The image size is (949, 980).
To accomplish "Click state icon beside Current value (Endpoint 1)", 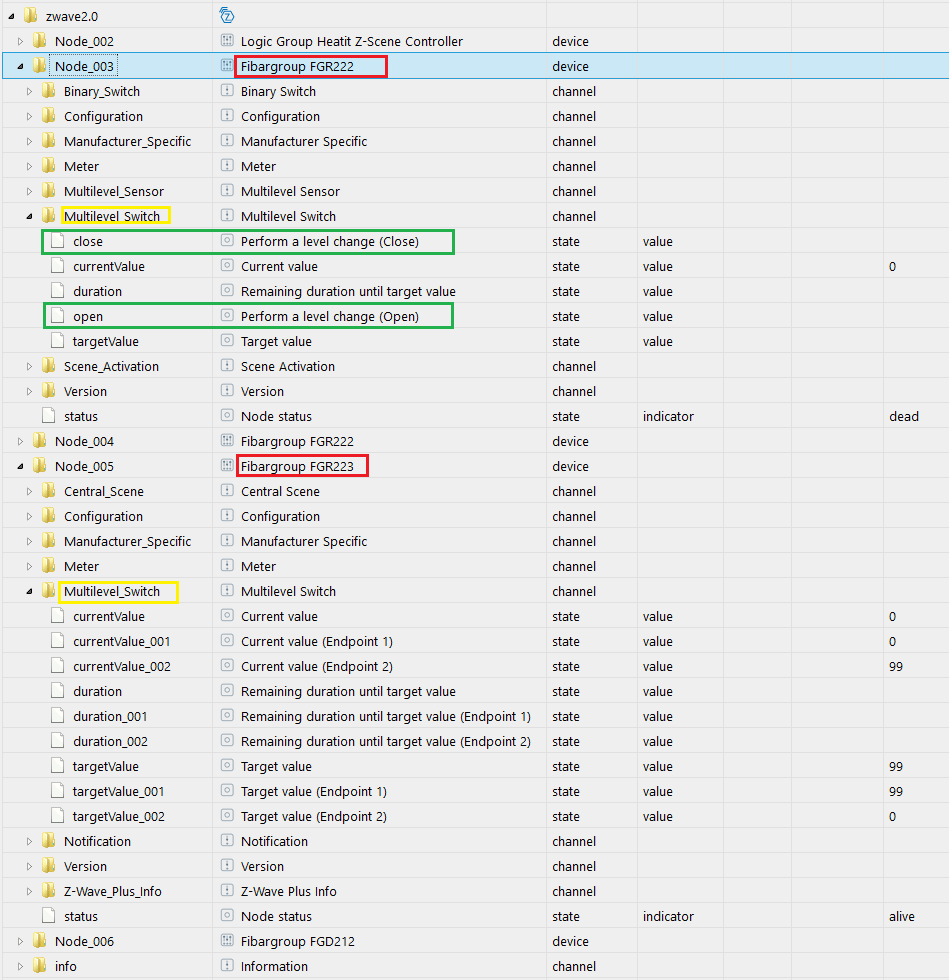I will (227, 641).
